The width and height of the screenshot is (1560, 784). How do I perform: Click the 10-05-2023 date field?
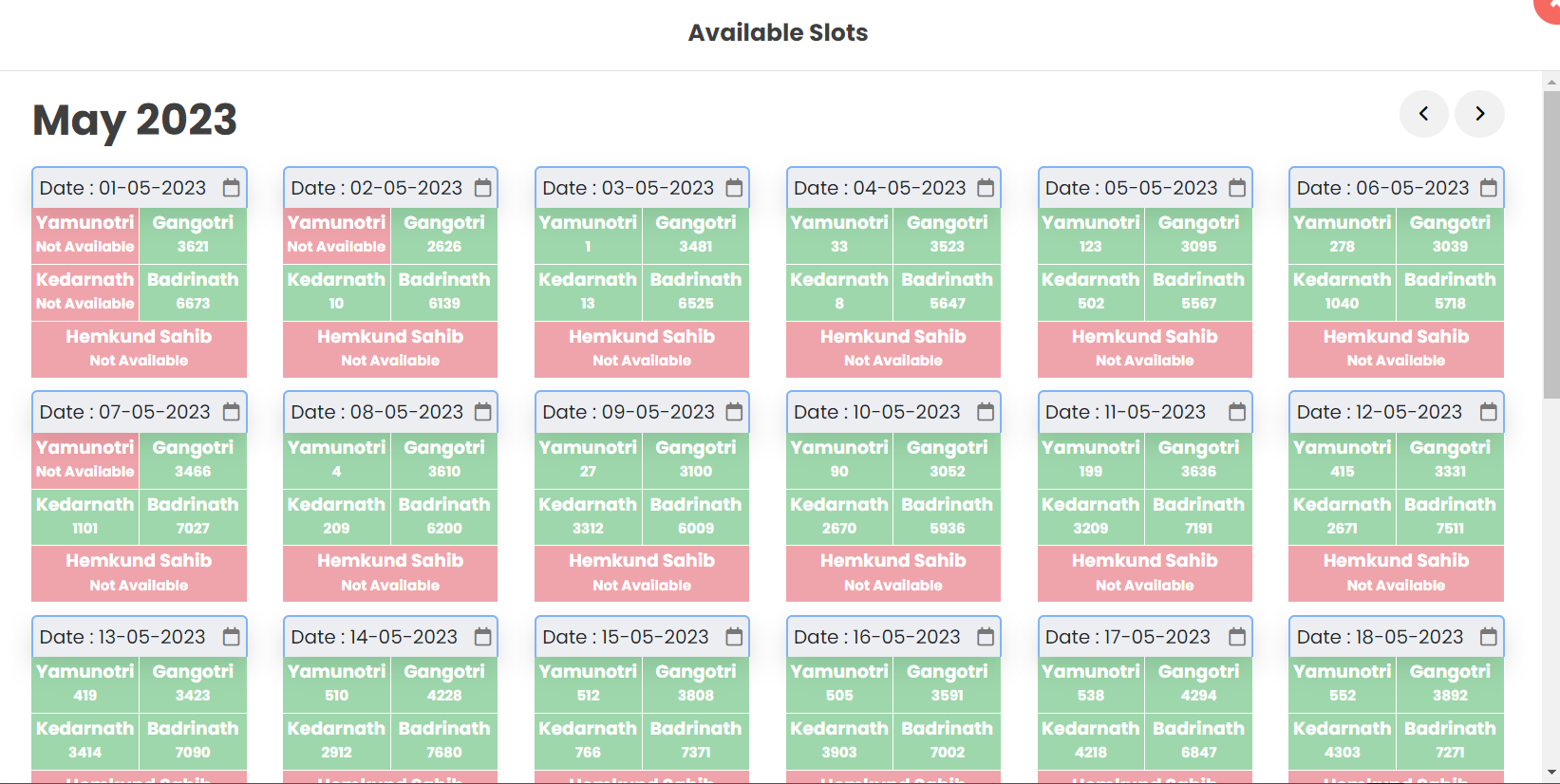pyautogui.click(x=877, y=412)
